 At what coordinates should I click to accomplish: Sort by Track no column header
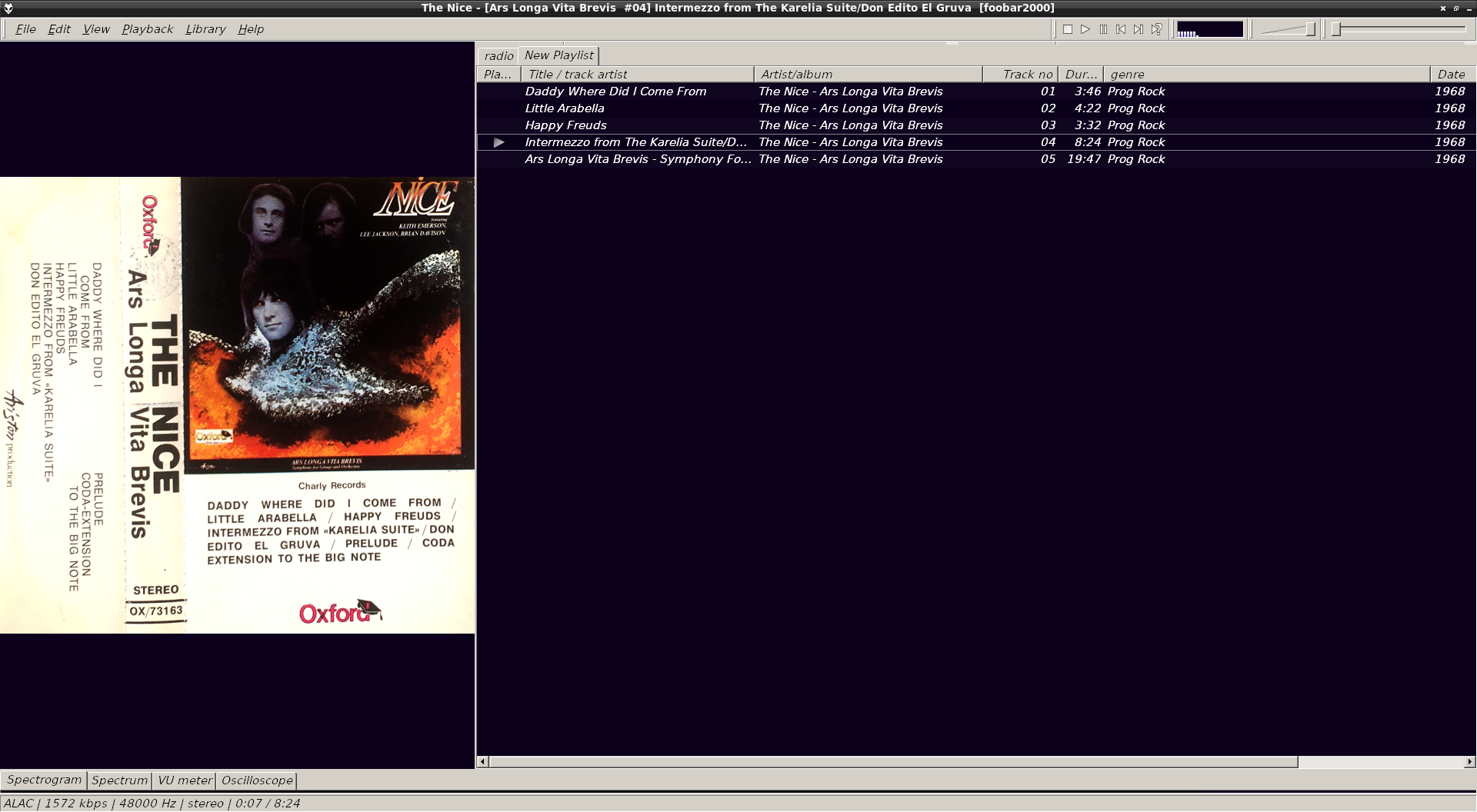pyautogui.click(x=1020, y=75)
